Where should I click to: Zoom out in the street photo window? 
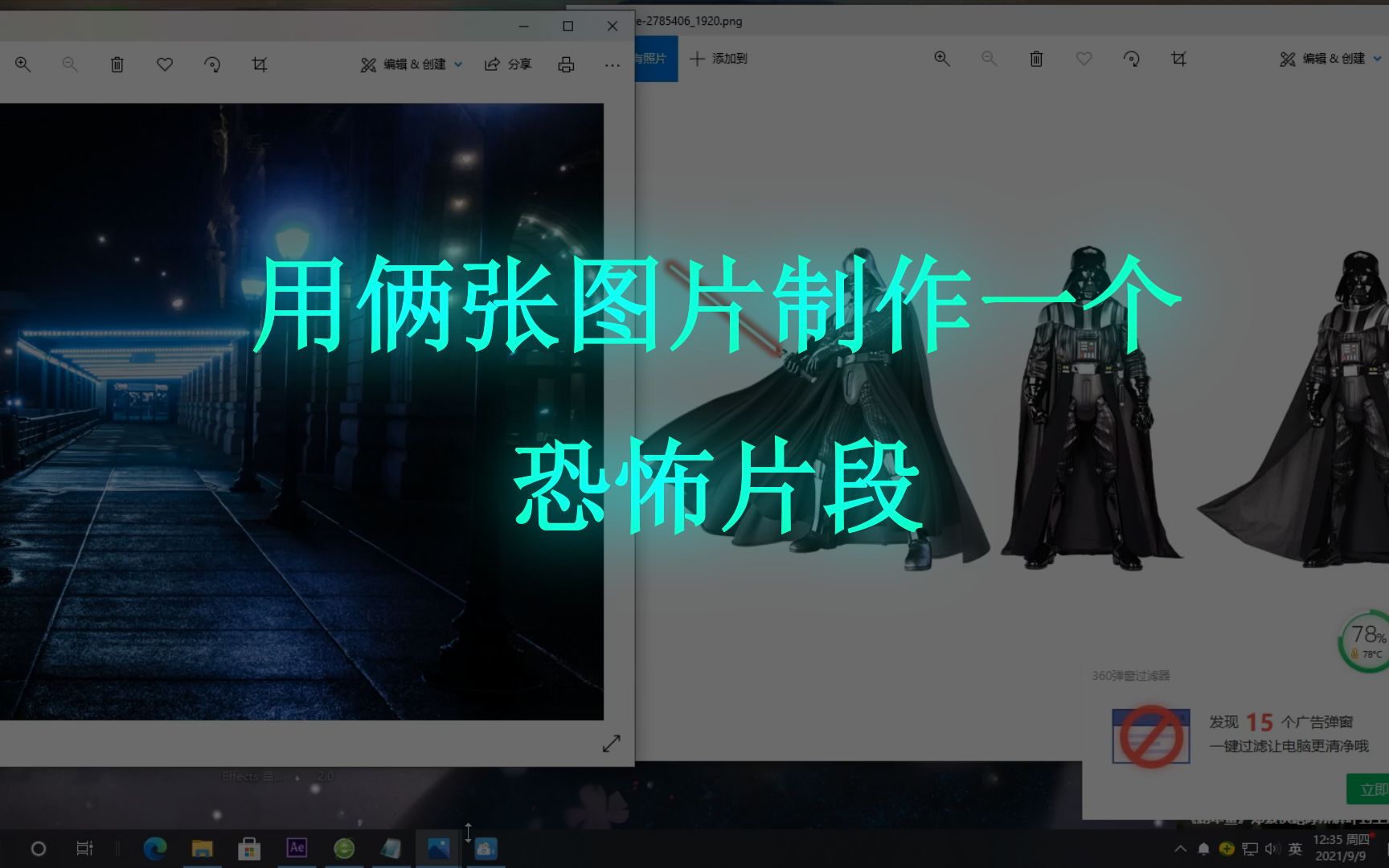tap(70, 64)
